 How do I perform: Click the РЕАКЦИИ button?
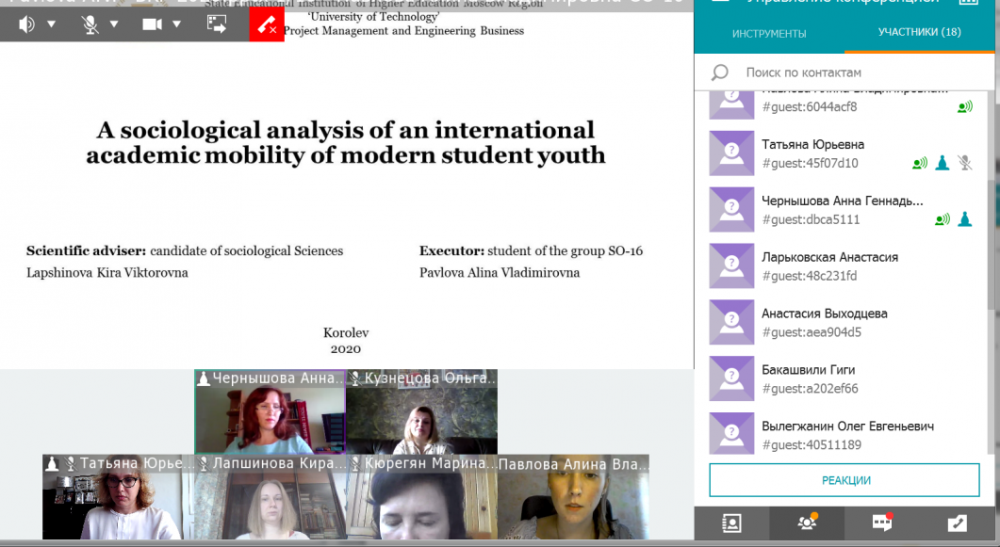846,480
